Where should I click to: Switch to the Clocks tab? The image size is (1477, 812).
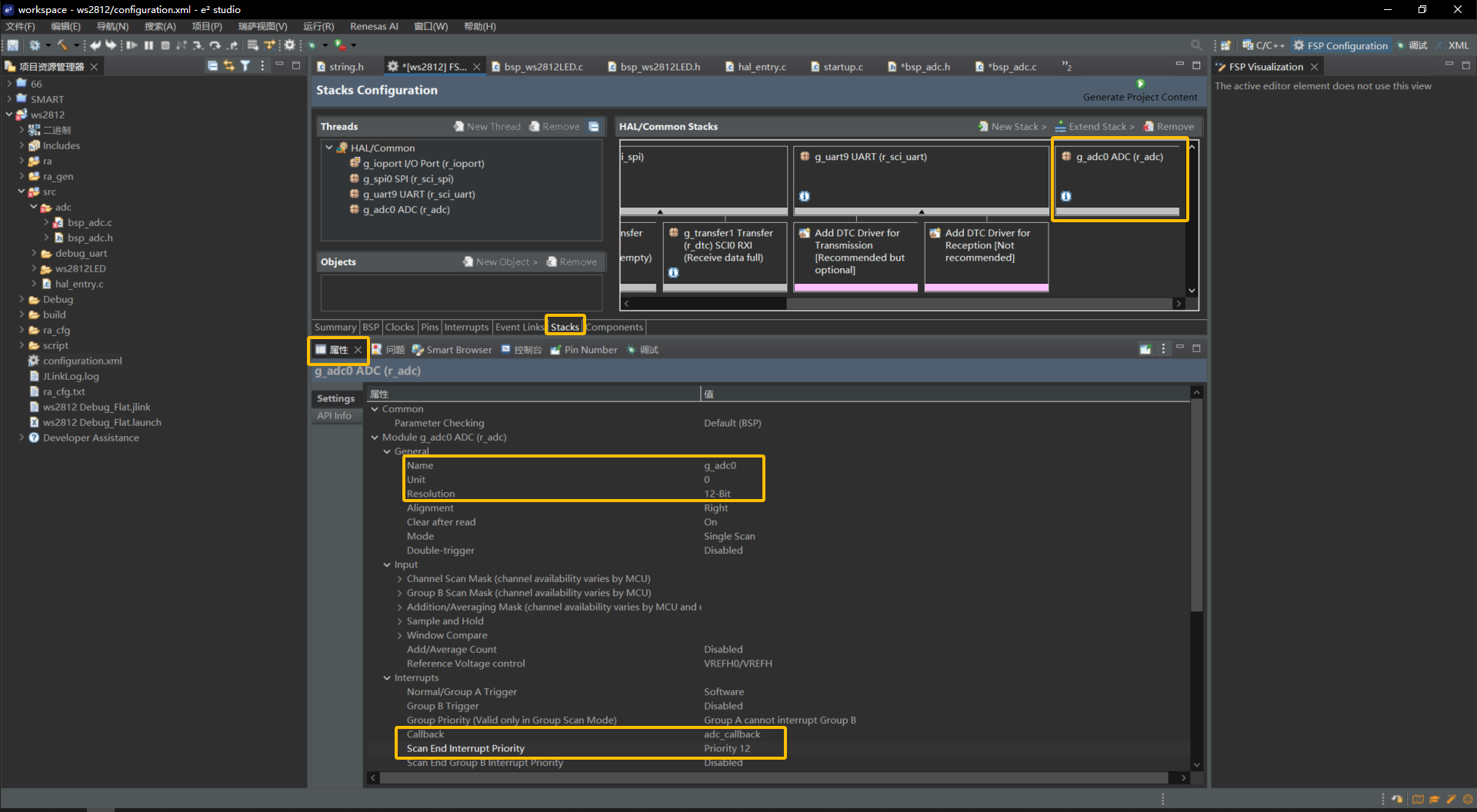(x=399, y=328)
